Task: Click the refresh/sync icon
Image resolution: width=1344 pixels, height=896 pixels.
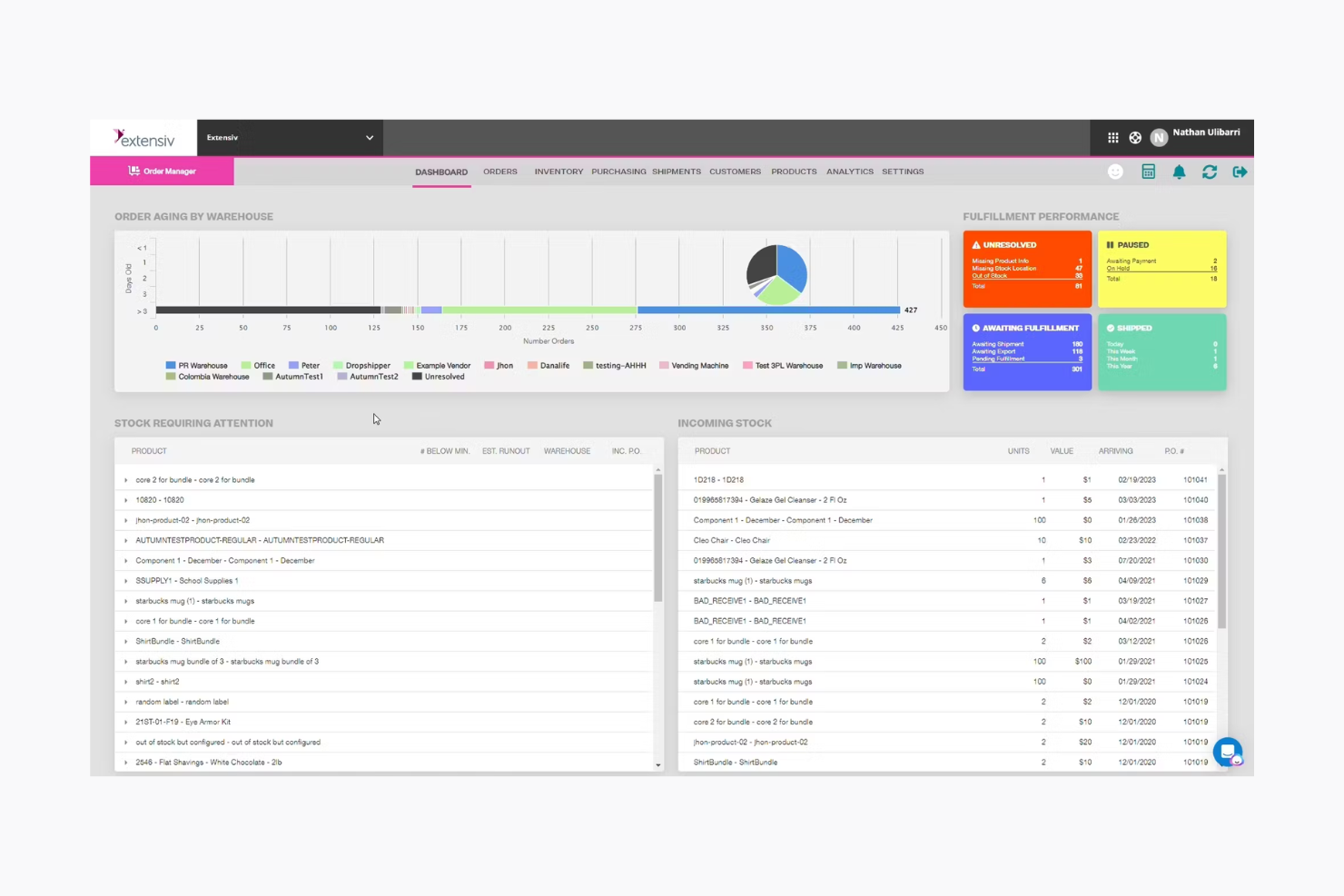Action: coord(1210,172)
